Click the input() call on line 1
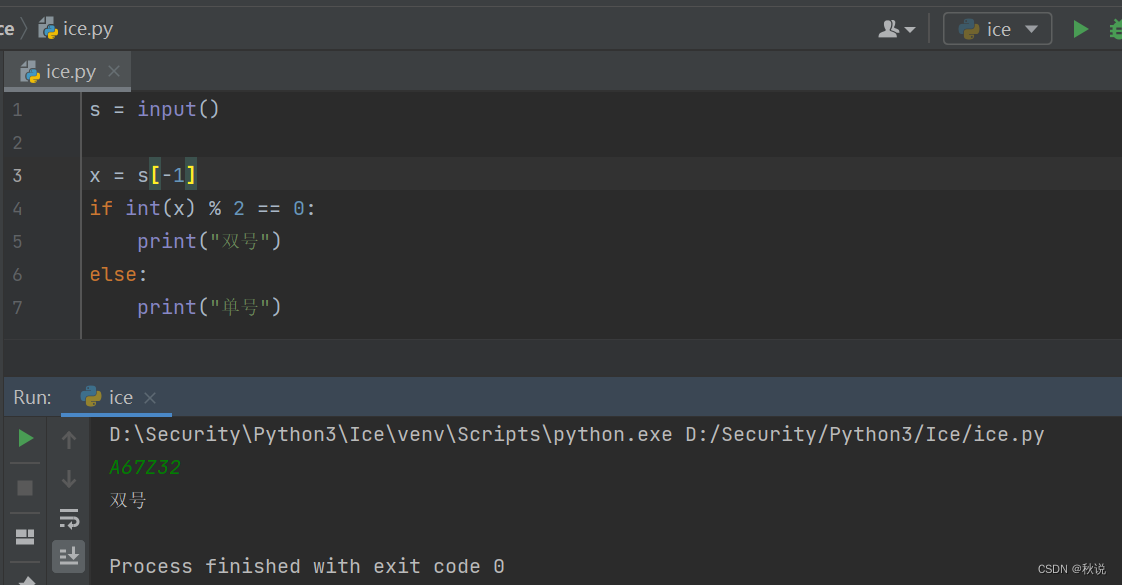This screenshot has width=1122, height=585. pyautogui.click(x=178, y=109)
